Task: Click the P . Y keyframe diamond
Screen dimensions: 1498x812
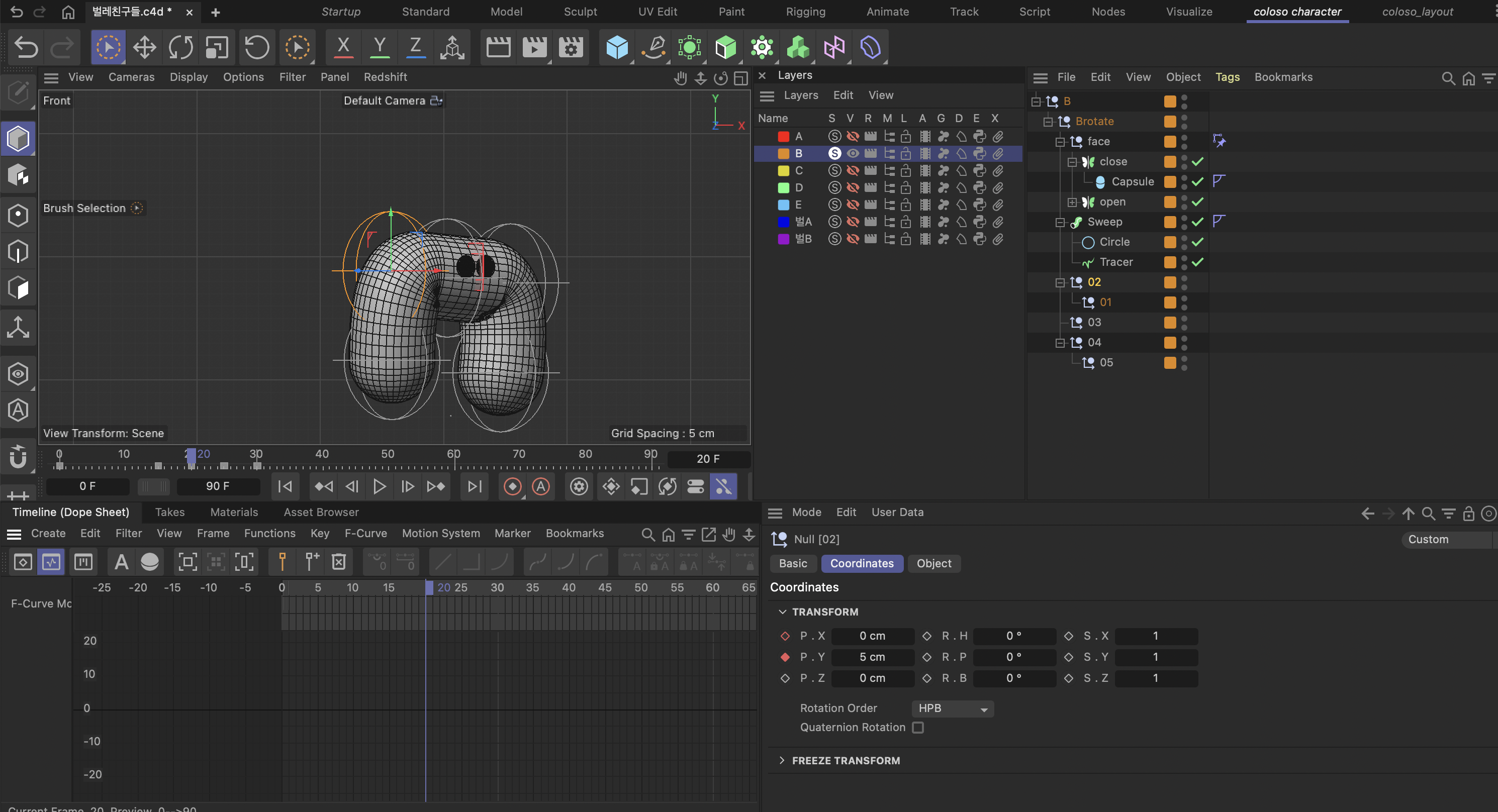Action: click(x=785, y=657)
